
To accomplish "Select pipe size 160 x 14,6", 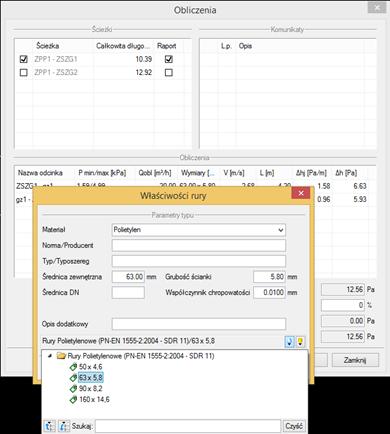I will pyautogui.click(x=94, y=399).
